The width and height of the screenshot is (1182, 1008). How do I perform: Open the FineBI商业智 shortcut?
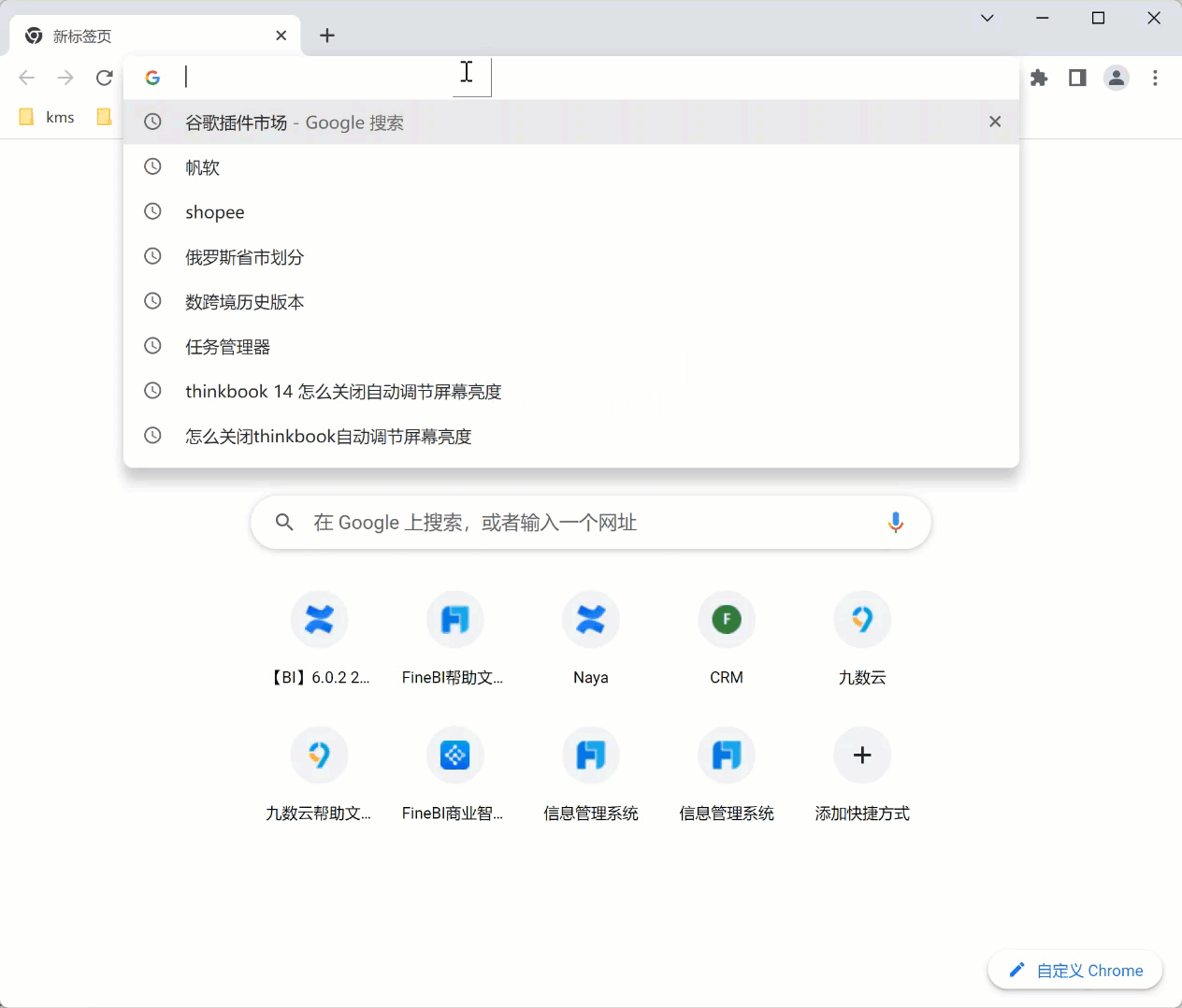454,775
